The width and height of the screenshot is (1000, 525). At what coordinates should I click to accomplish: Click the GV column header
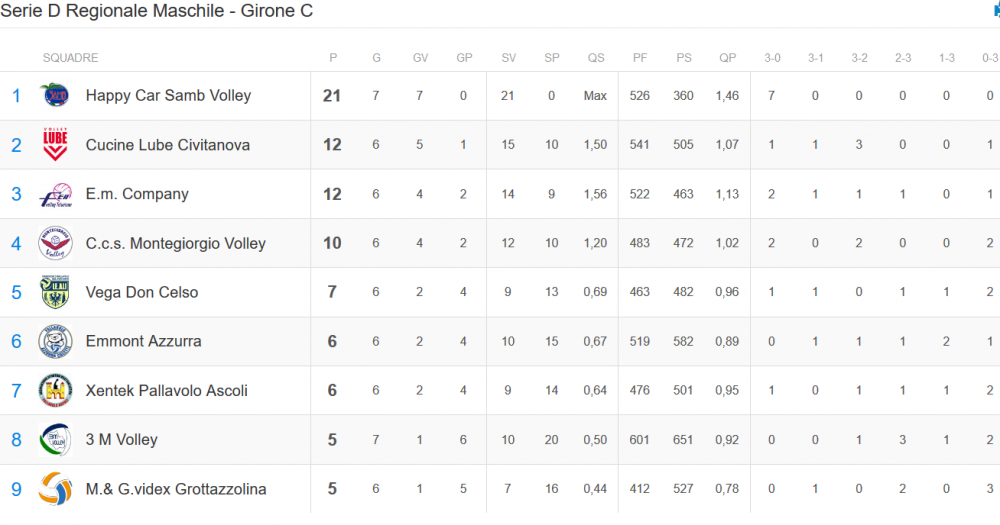[420, 58]
